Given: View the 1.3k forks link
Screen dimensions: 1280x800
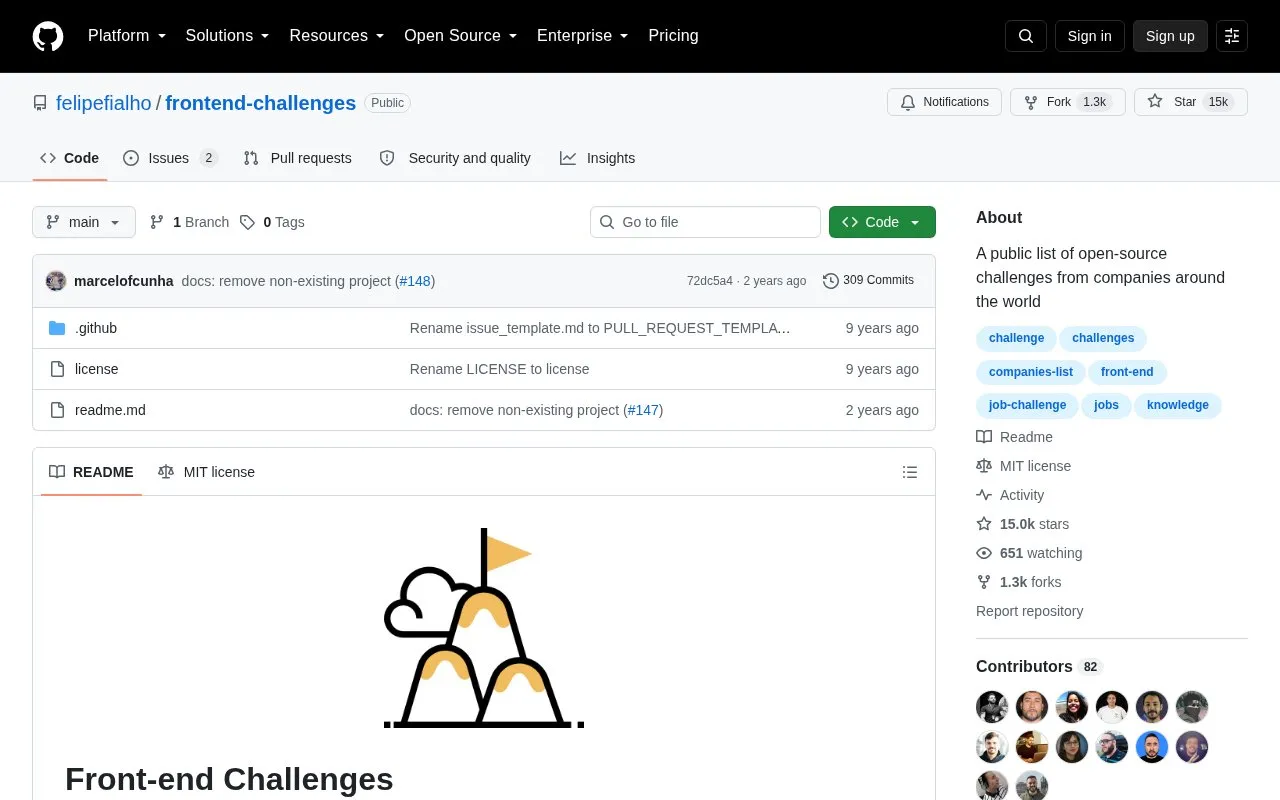Looking at the screenshot, I should click(1019, 582).
